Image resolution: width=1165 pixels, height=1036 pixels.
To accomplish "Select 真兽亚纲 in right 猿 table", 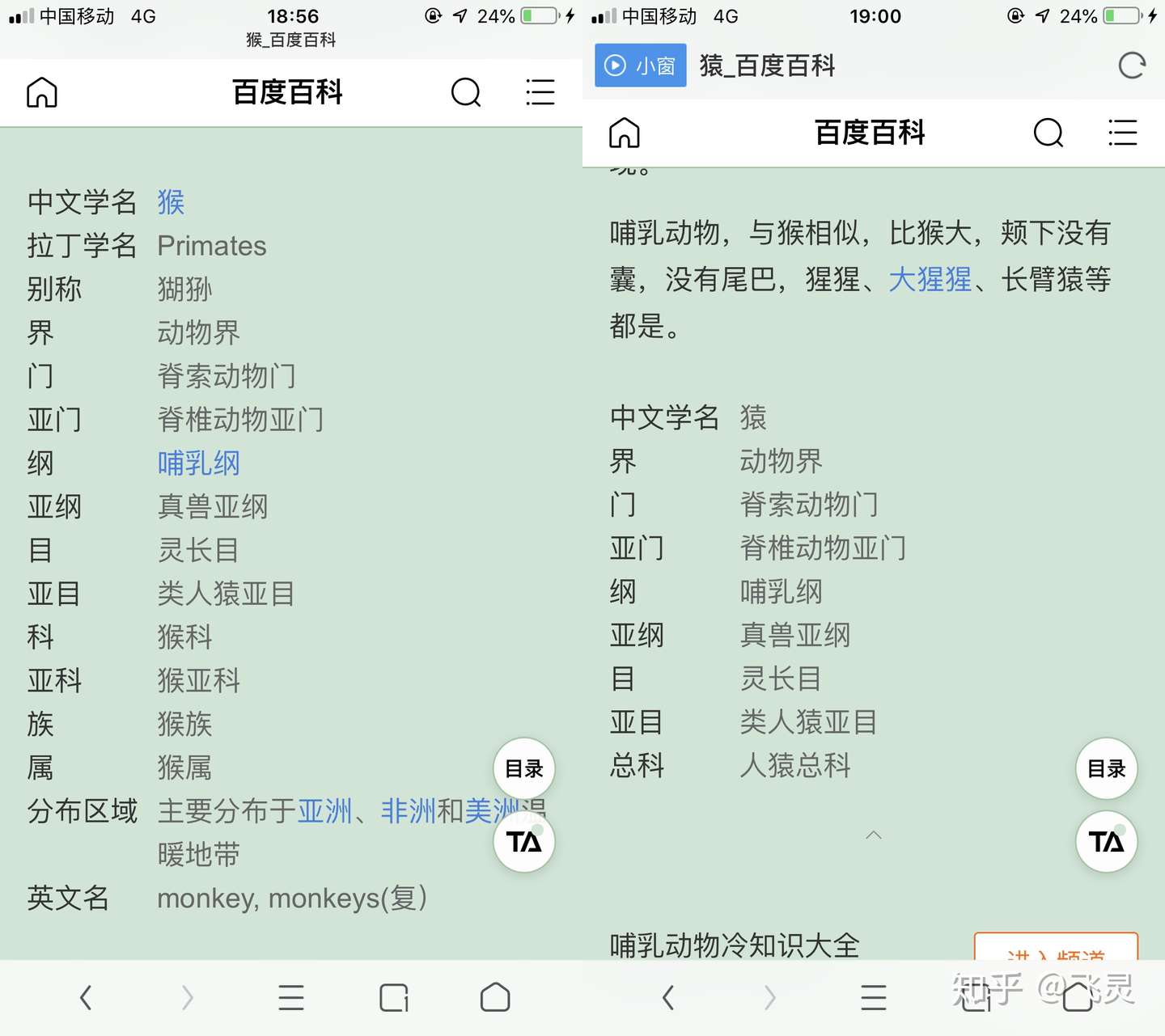I will 795,635.
